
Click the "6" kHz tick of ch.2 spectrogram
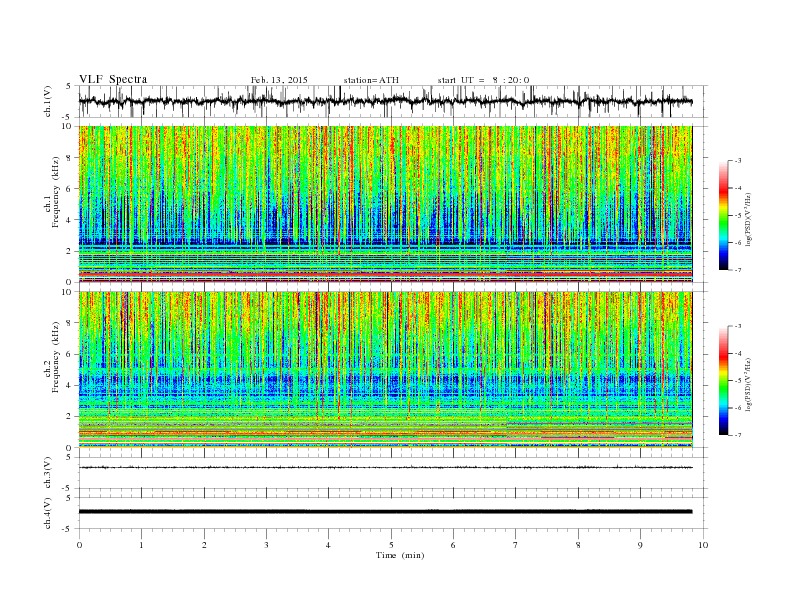point(70,354)
